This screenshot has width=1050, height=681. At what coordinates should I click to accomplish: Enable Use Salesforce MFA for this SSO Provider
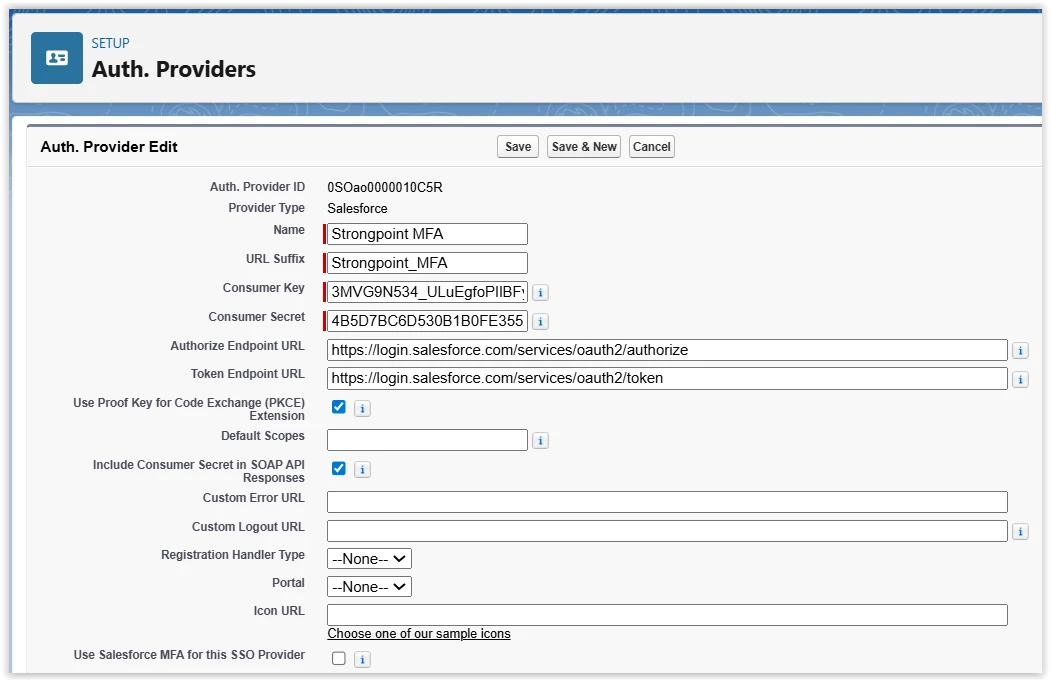tap(339, 658)
